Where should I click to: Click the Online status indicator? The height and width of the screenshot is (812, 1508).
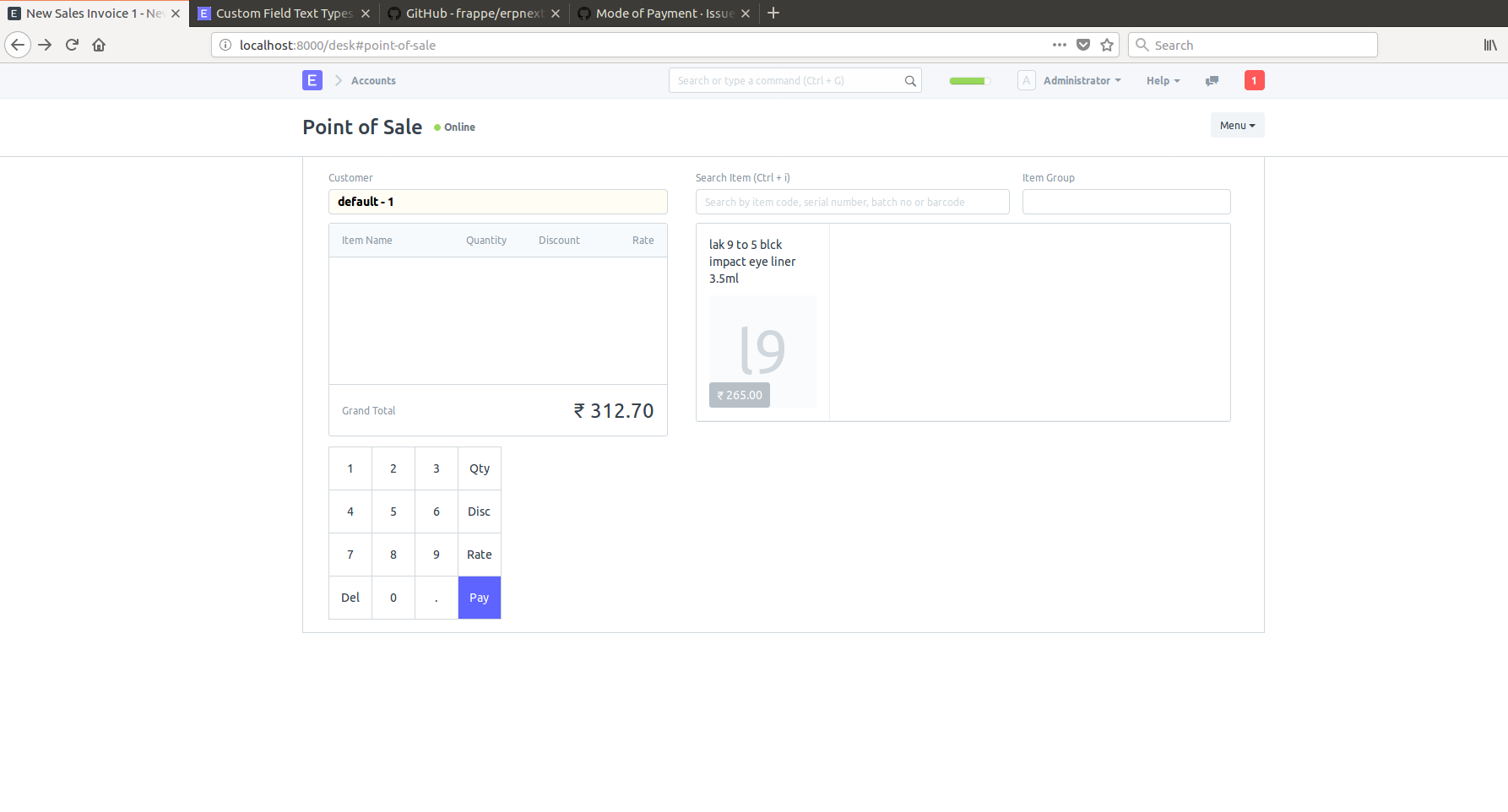pyautogui.click(x=454, y=127)
